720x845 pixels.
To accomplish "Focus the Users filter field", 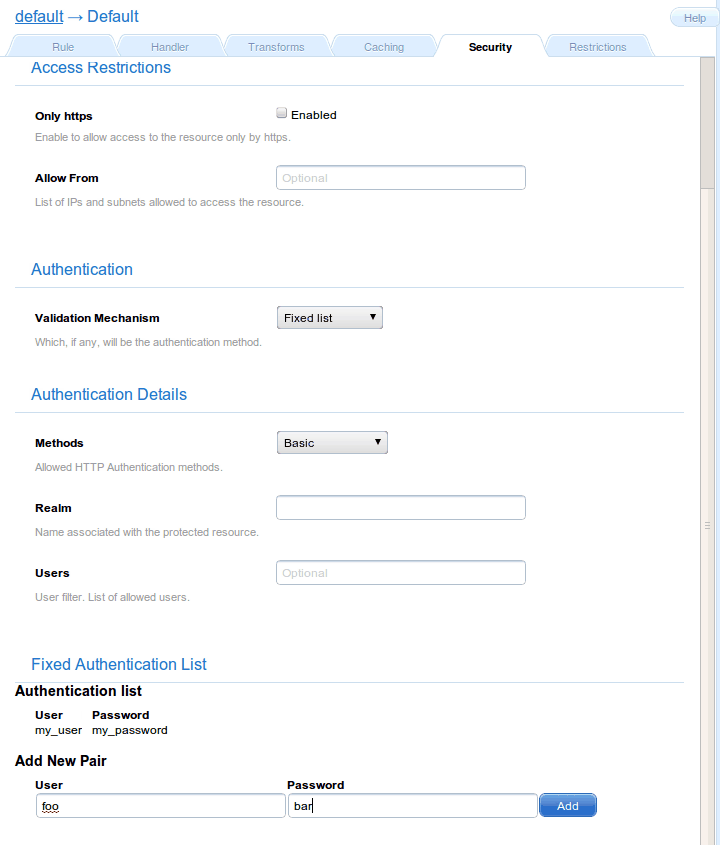I will click(x=400, y=573).
